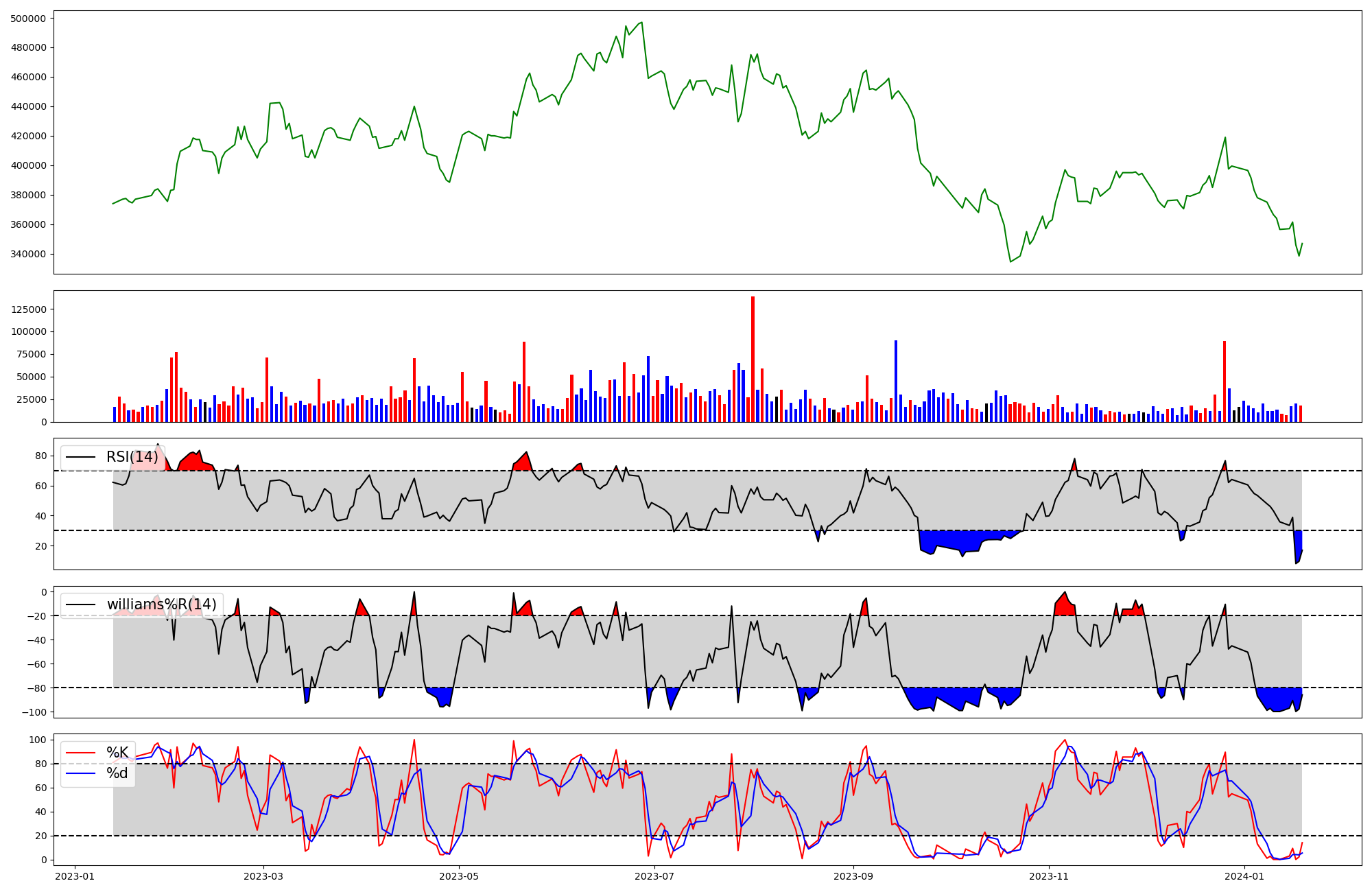Click the tallest blue volume bar

pos(895,381)
